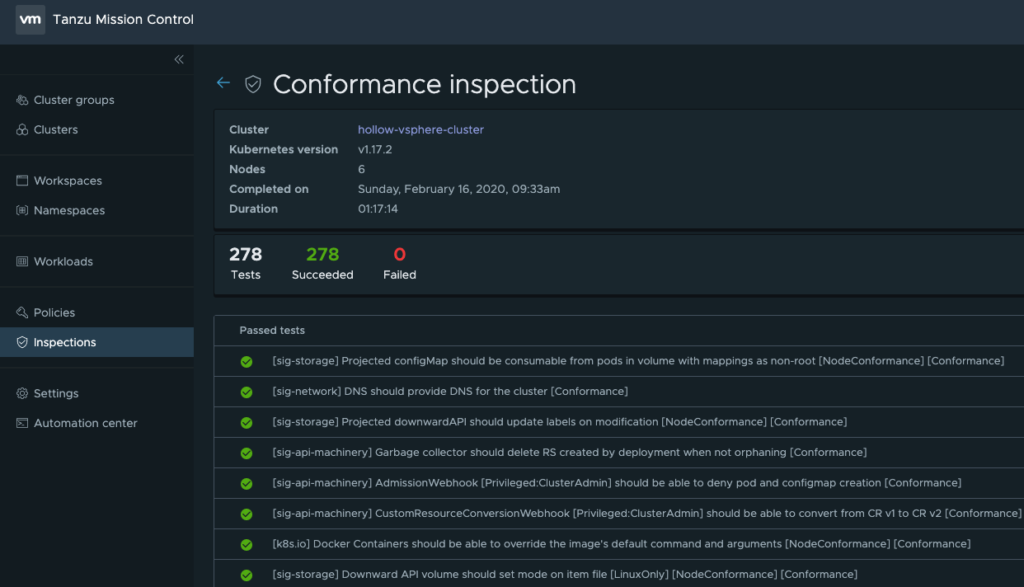Click the 278 Succeeded count
The image size is (1024, 587).
click(322, 255)
